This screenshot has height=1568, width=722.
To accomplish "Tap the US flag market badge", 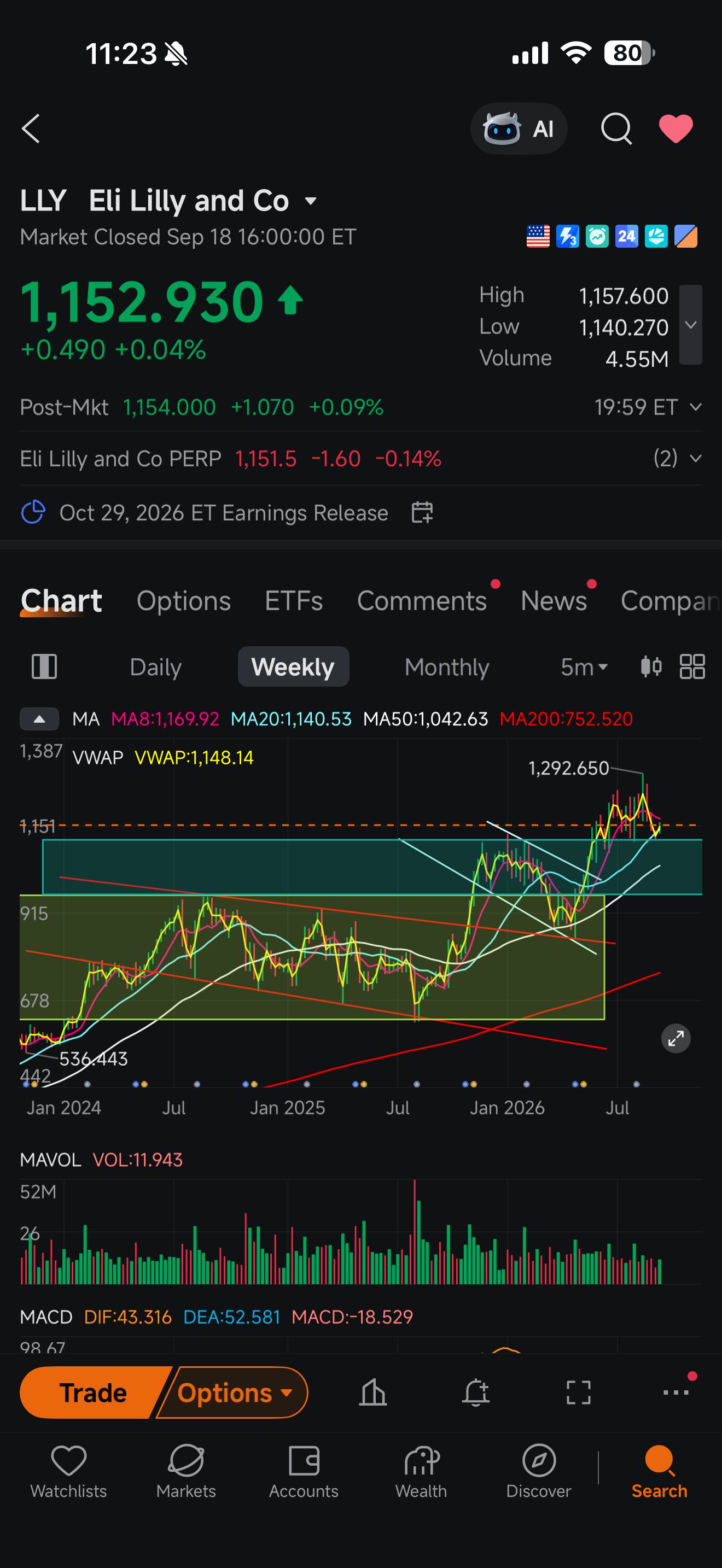I will (538, 236).
